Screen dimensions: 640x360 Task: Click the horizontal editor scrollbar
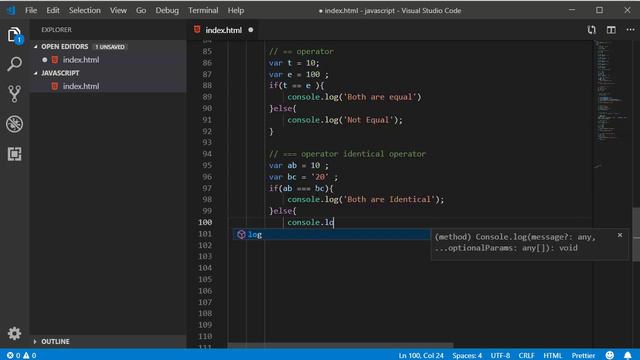click(x=340, y=345)
